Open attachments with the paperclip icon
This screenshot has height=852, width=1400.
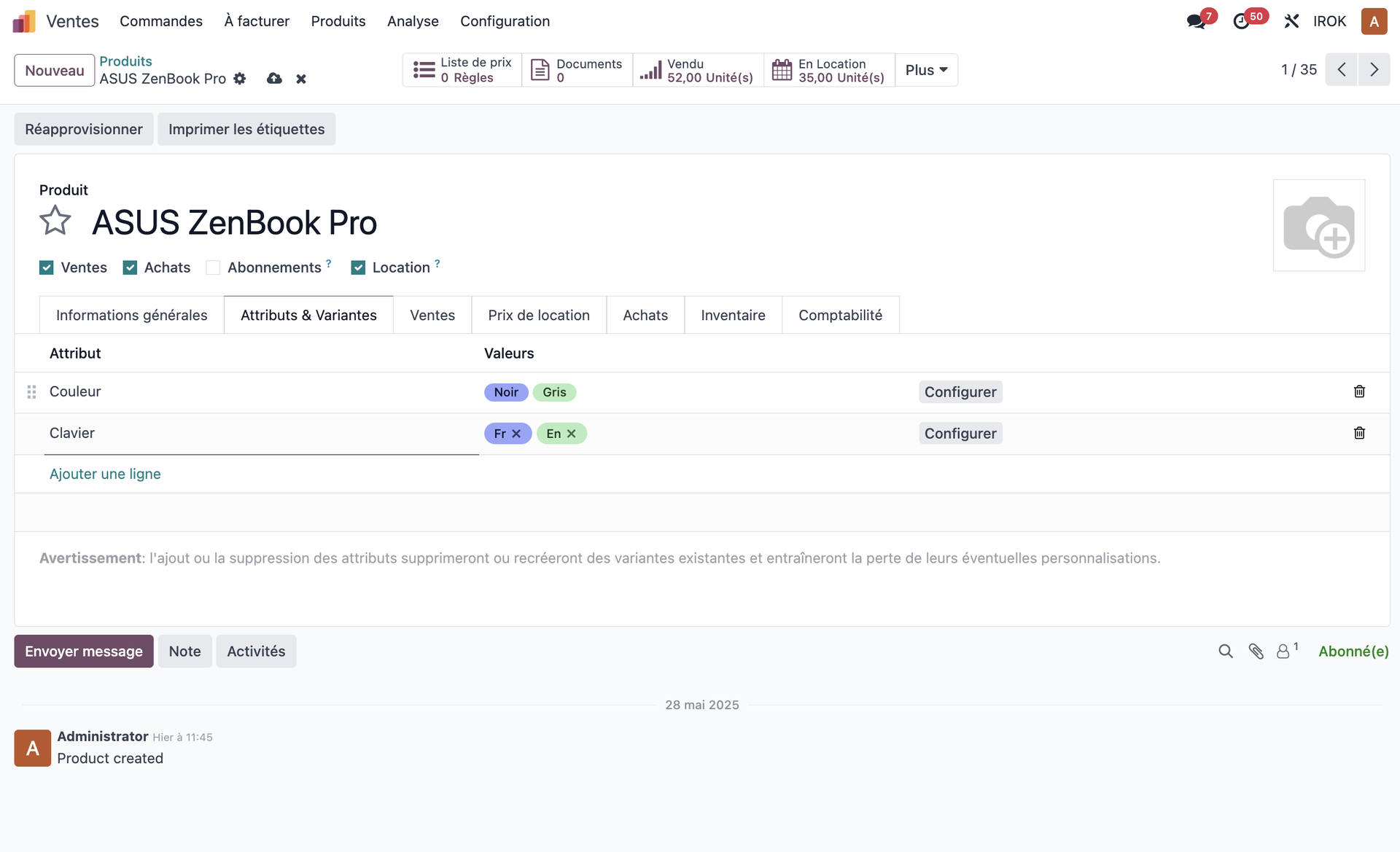point(1256,651)
